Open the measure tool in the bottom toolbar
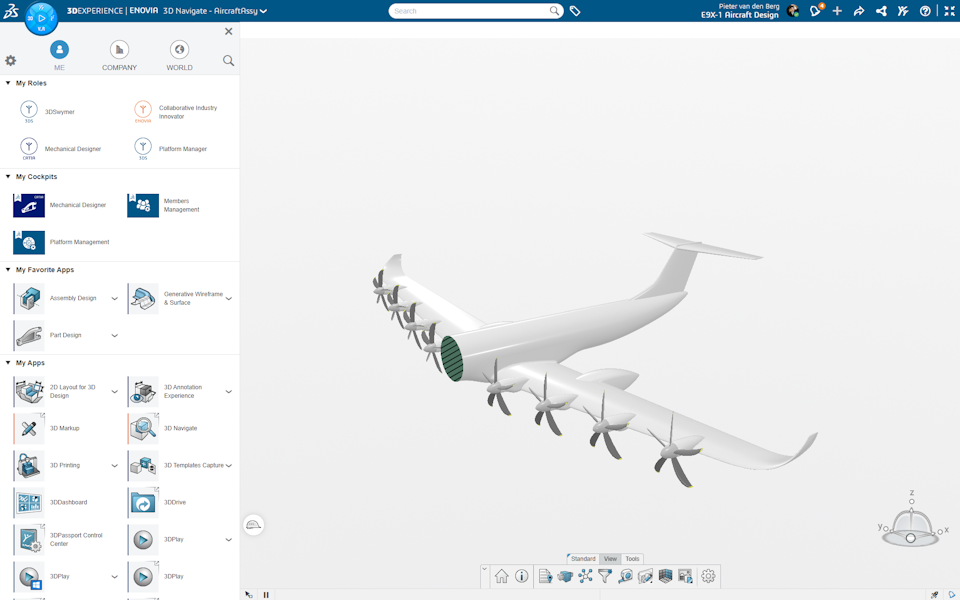 [x=627, y=576]
